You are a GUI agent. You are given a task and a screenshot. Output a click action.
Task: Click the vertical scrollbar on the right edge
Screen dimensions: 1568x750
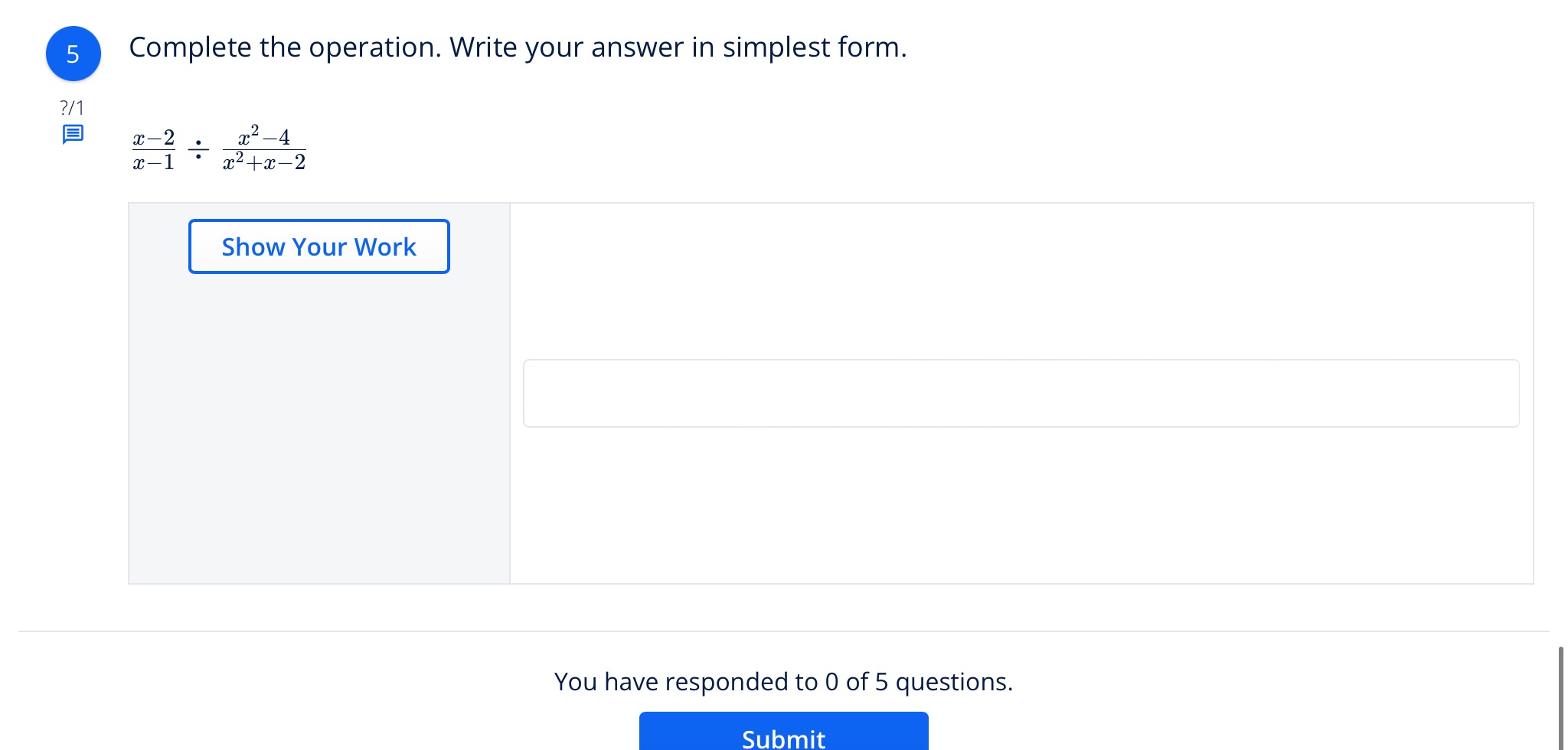coord(1560,696)
